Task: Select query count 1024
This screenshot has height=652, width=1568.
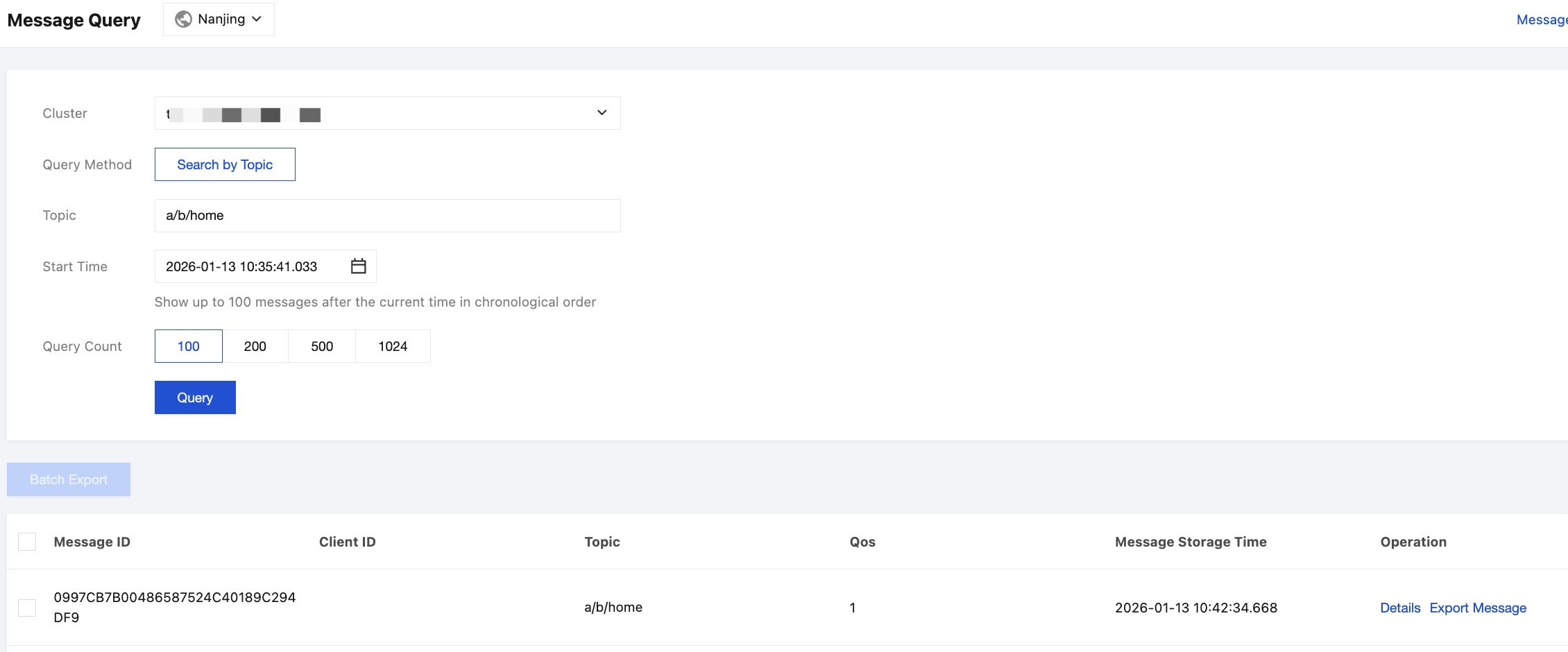Action: pyautogui.click(x=393, y=346)
